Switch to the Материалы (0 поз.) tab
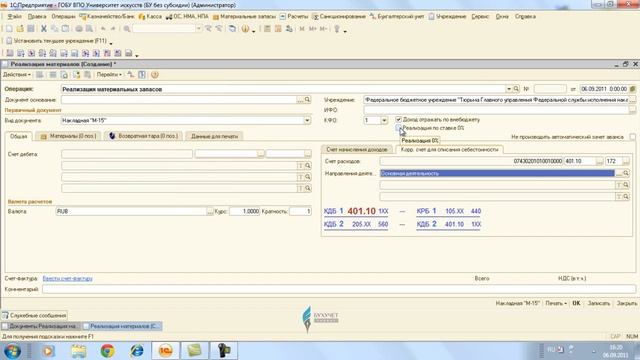Image resolution: width=640 pixels, height=360 pixels. click(68, 136)
